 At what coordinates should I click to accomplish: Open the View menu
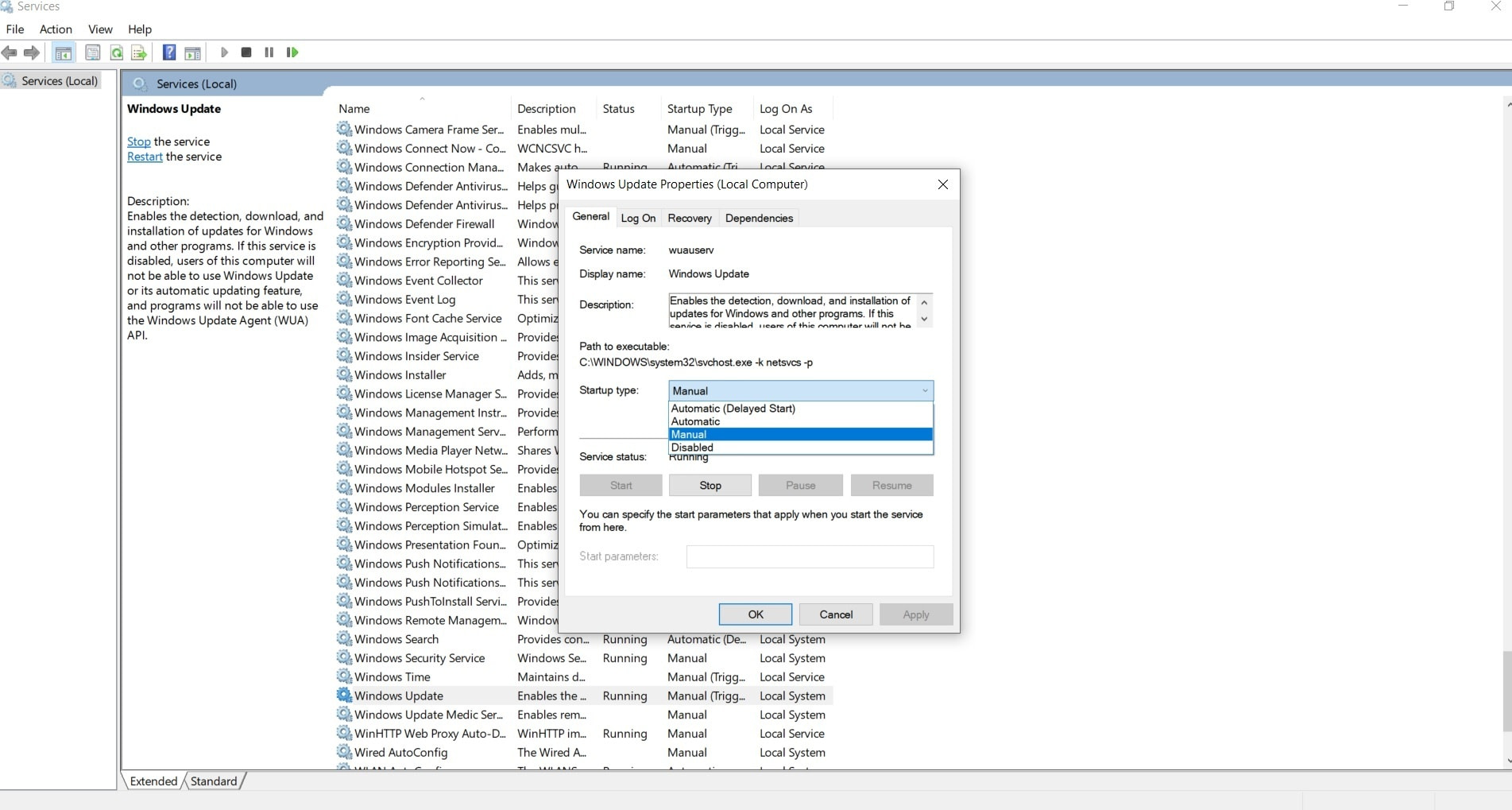[x=100, y=29]
